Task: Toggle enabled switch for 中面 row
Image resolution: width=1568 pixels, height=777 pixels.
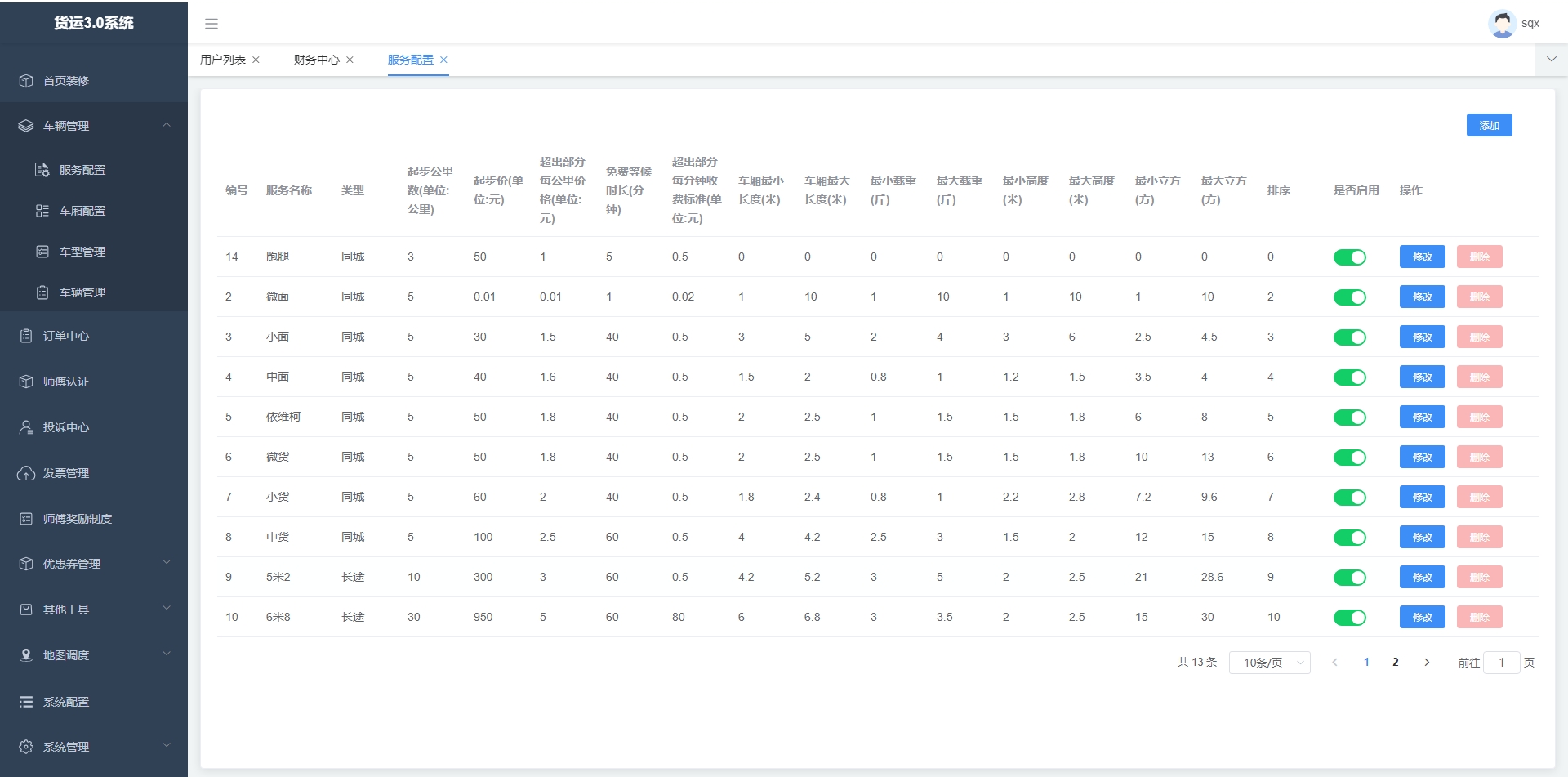Action: point(1350,377)
